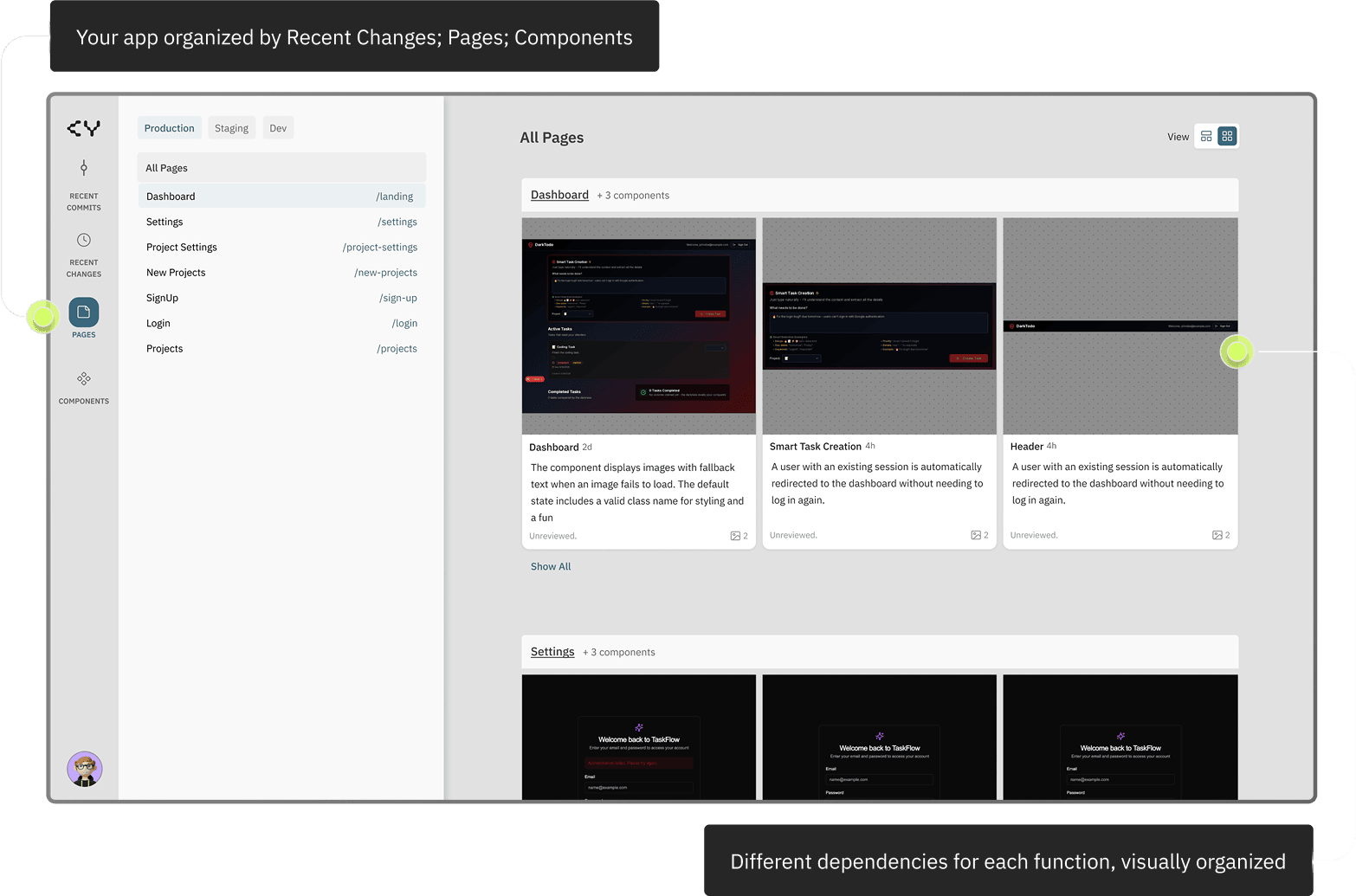Viewport: 1356px width, 896px height.
Task: Click Show All under Dashboard components
Action: tap(551, 566)
